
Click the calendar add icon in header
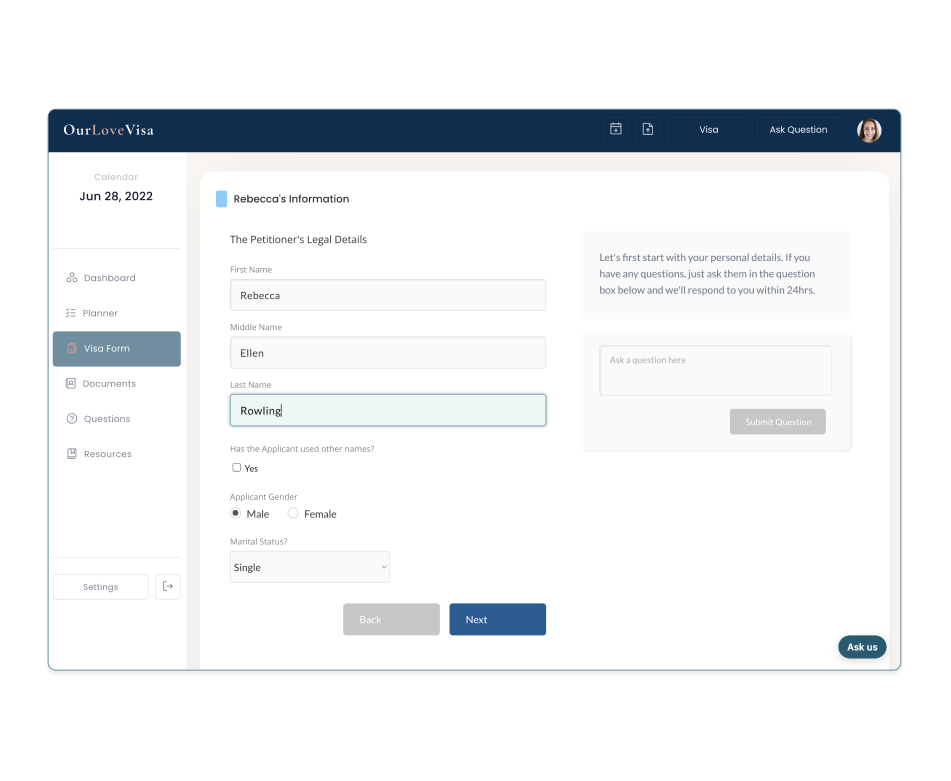[616, 129]
